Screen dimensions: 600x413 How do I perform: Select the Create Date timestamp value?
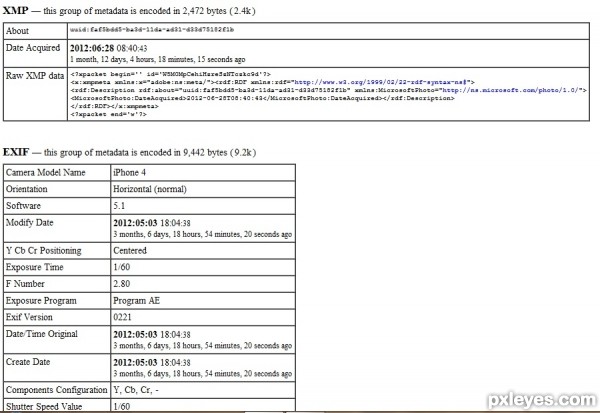(x=152, y=362)
